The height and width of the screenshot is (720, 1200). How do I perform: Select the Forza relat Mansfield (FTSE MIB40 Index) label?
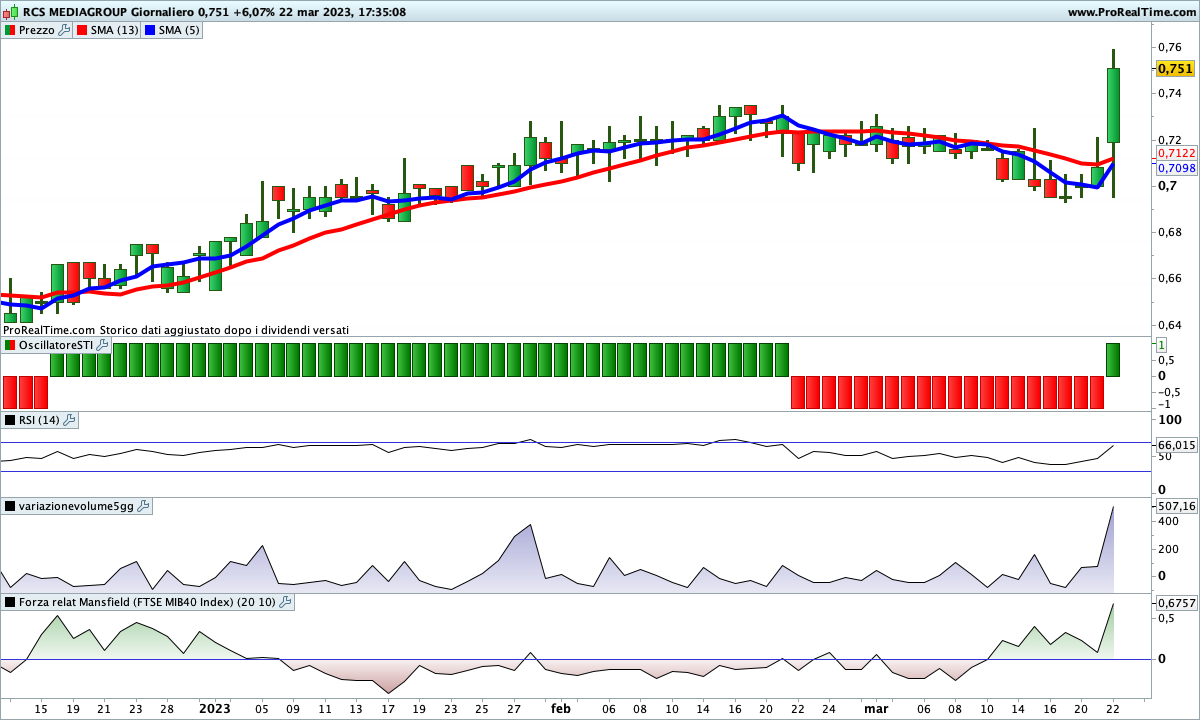(148, 602)
